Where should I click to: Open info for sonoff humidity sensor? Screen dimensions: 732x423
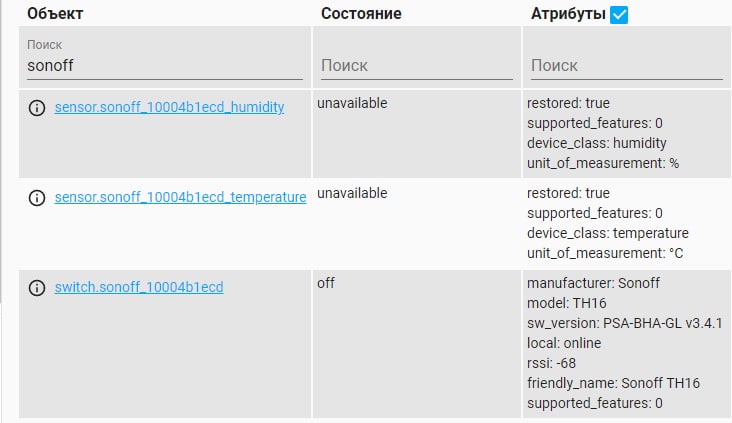37,108
